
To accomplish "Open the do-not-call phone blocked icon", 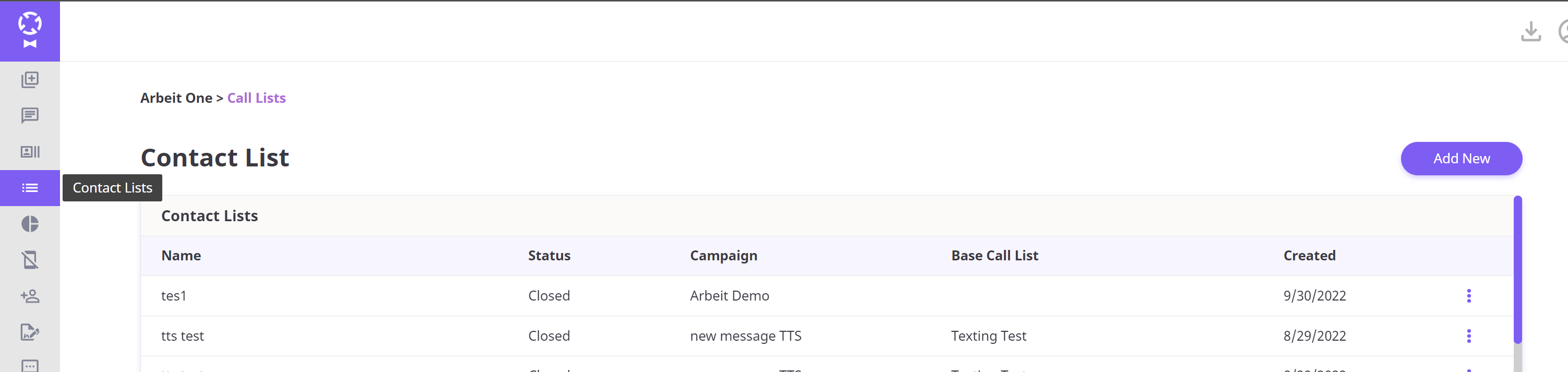I will point(30,260).
